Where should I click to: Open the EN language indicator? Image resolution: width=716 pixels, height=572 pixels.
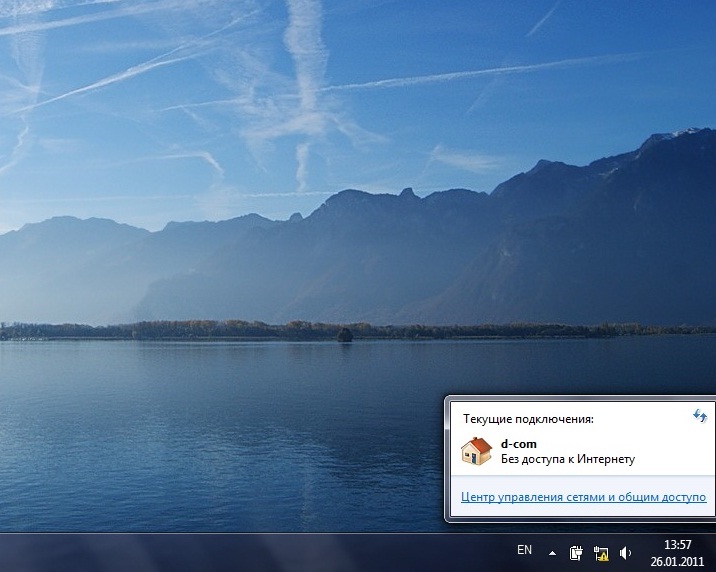pyautogui.click(x=524, y=550)
